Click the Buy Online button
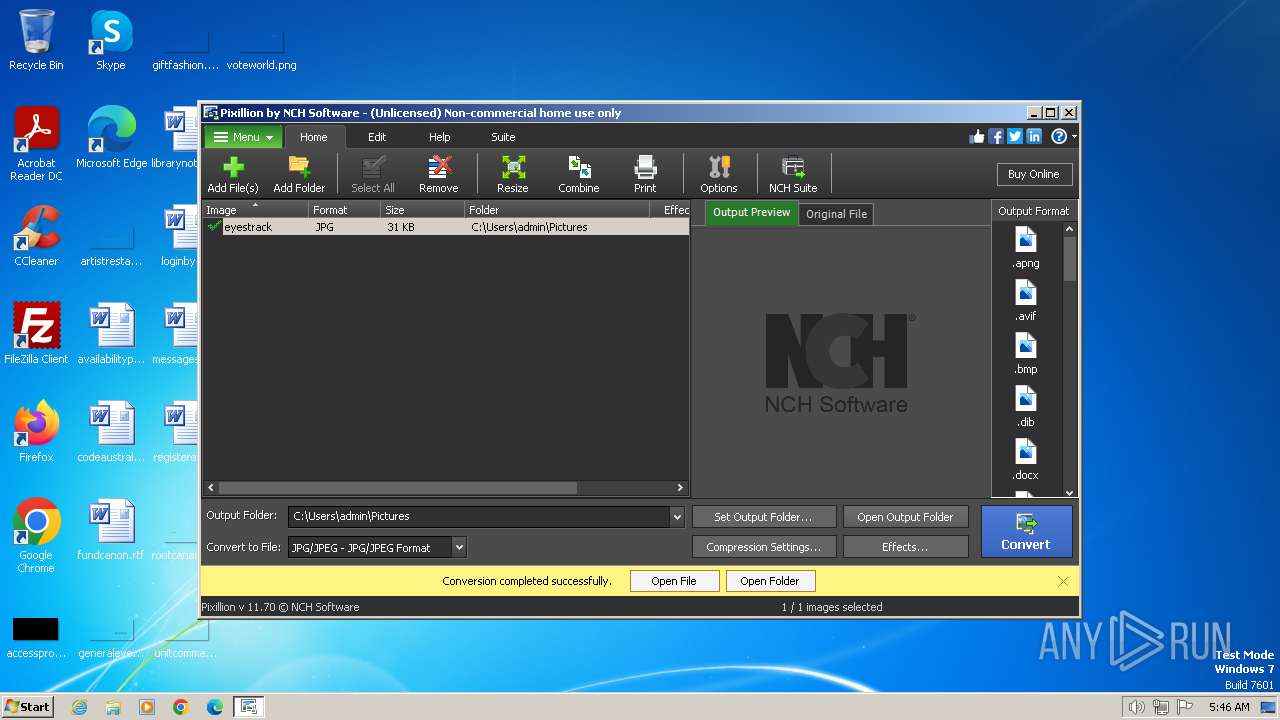1280x720 pixels. coord(1034,174)
